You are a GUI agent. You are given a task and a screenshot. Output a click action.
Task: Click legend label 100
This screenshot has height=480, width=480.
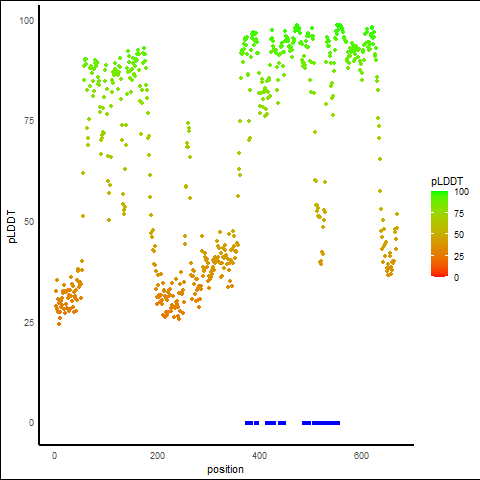[461, 192]
